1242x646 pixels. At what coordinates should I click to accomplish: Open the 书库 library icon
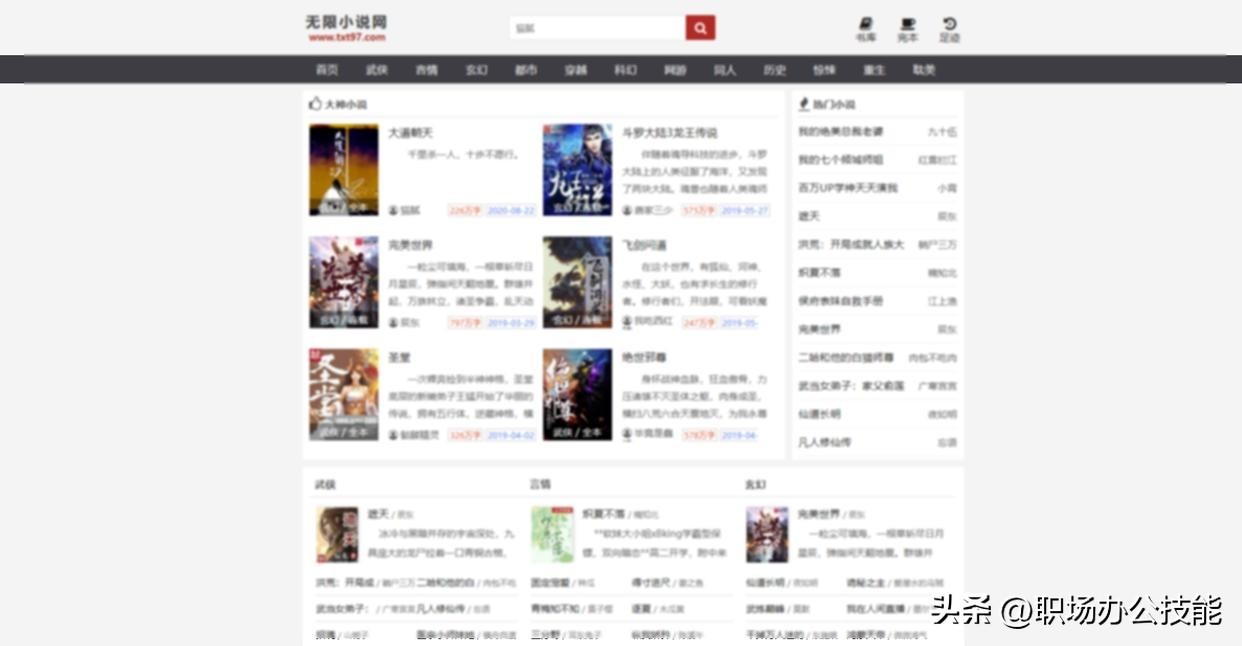point(865,25)
